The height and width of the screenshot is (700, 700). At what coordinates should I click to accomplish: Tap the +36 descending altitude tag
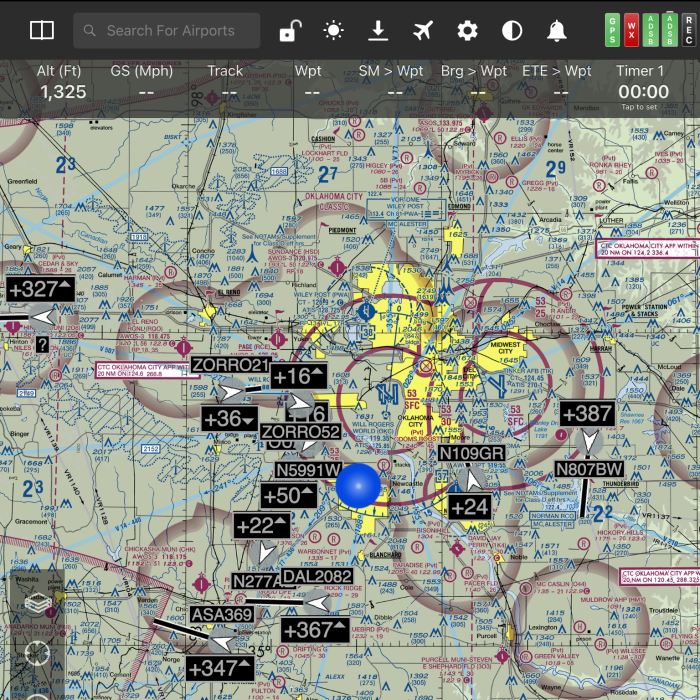[229, 419]
